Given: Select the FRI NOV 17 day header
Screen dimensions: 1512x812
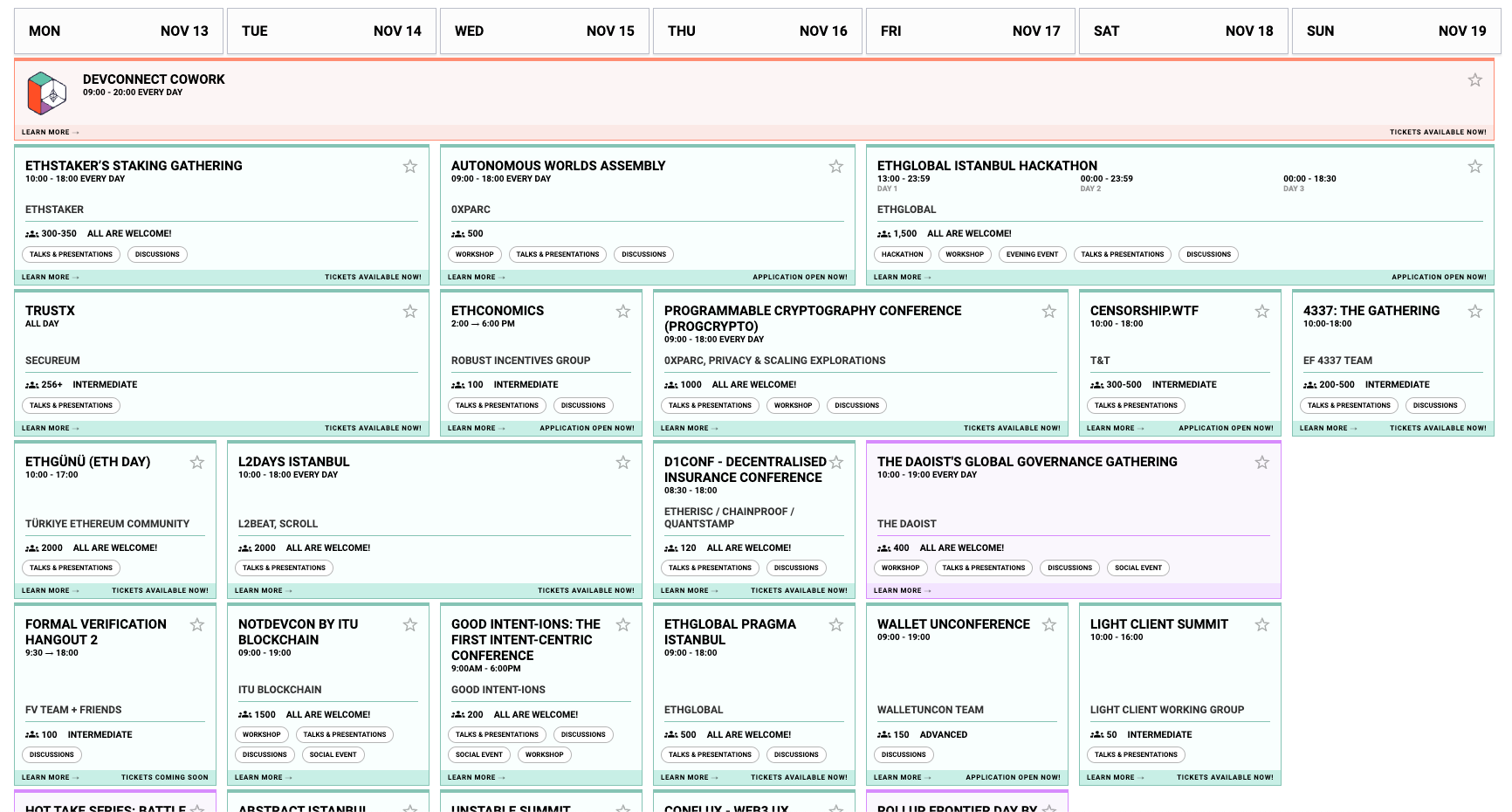Looking at the screenshot, I should point(971,31).
